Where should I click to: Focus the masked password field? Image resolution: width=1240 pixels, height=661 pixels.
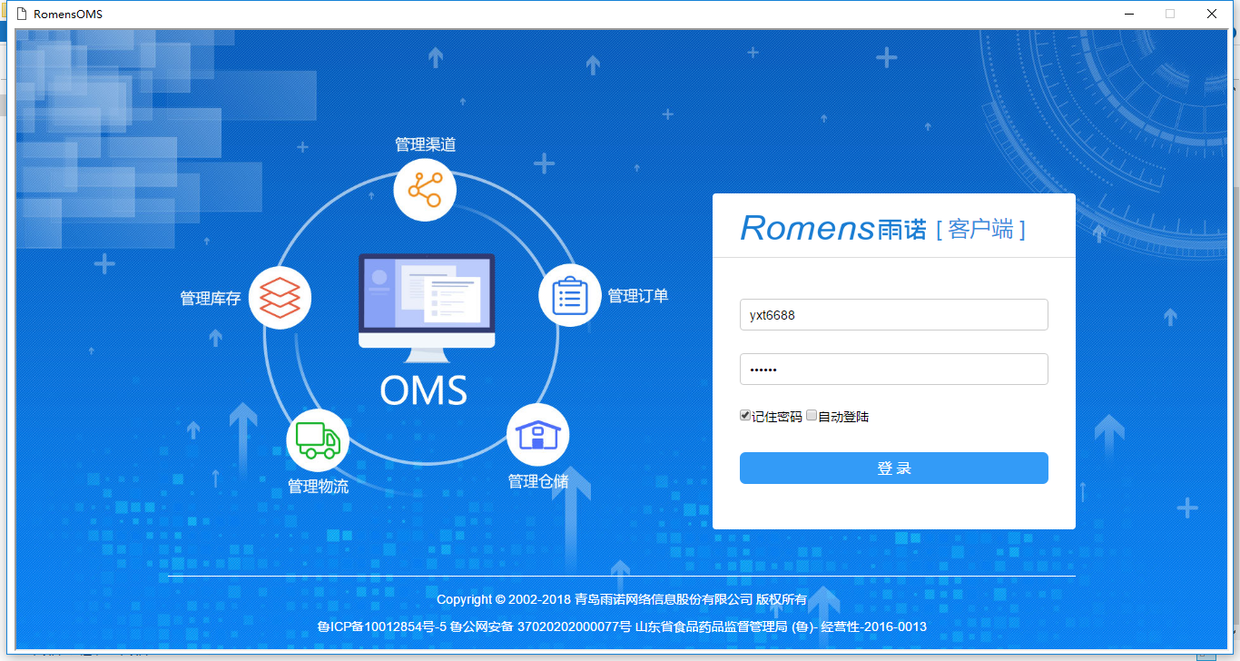(x=894, y=369)
